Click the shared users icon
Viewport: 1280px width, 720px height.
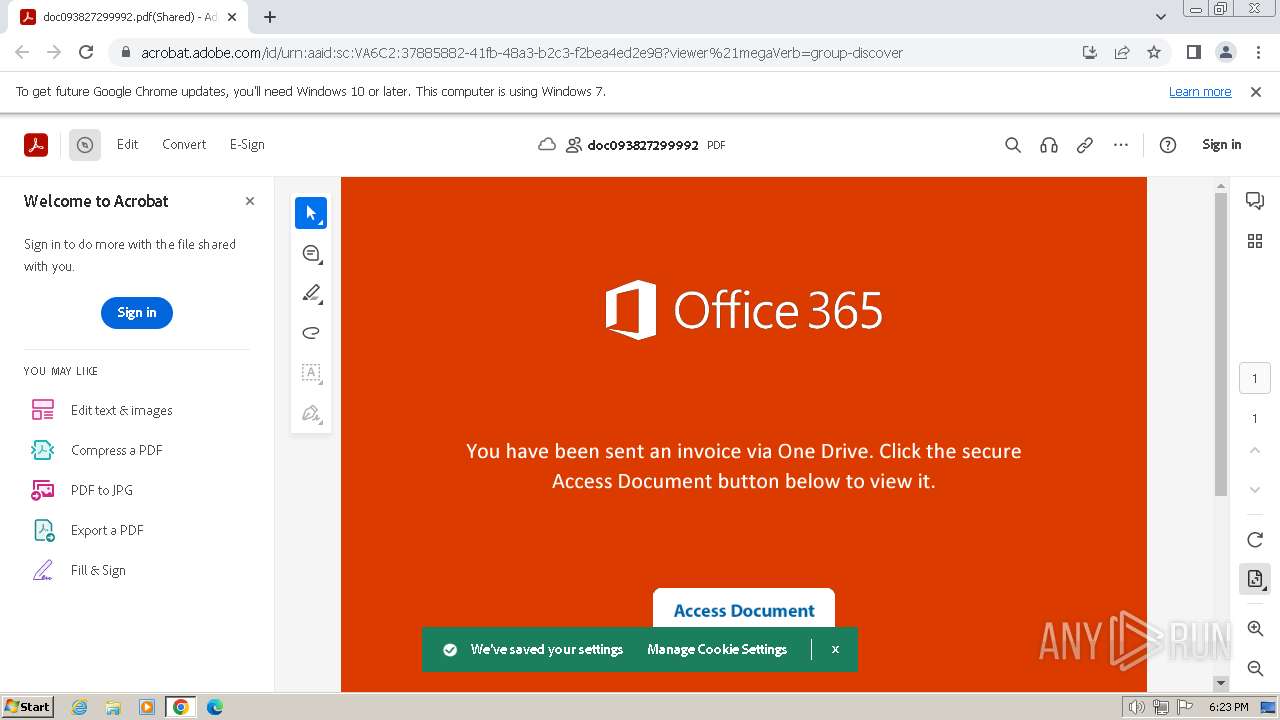[574, 145]
